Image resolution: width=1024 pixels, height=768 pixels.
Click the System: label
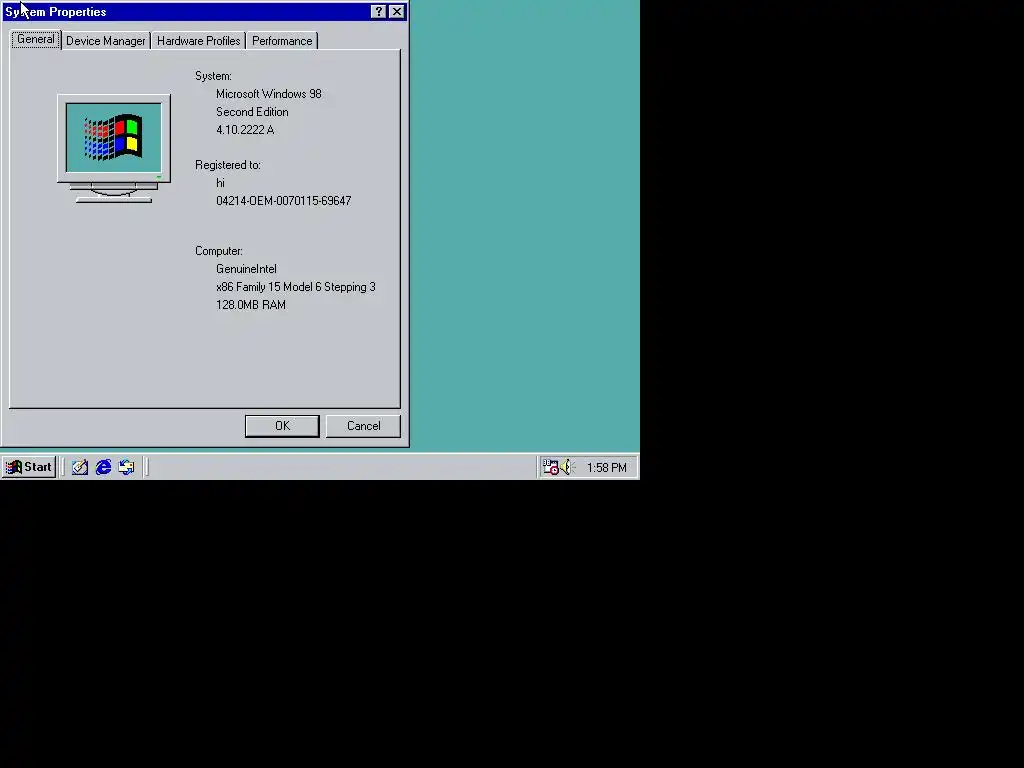213,76
